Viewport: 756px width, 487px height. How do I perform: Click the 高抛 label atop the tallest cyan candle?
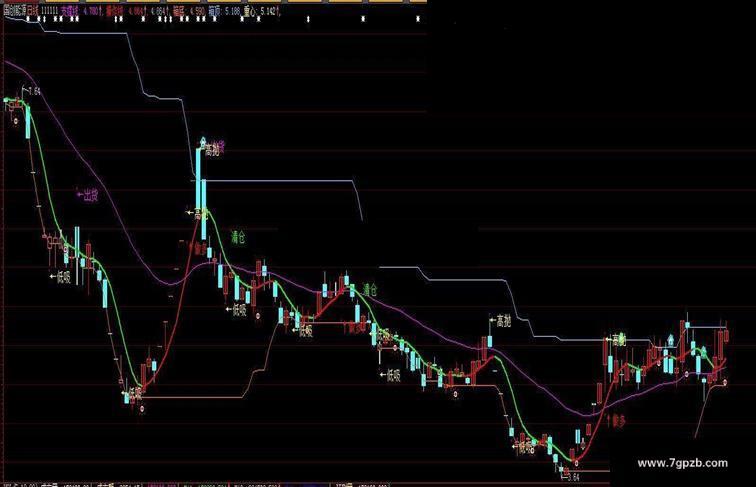coord(215,150)
